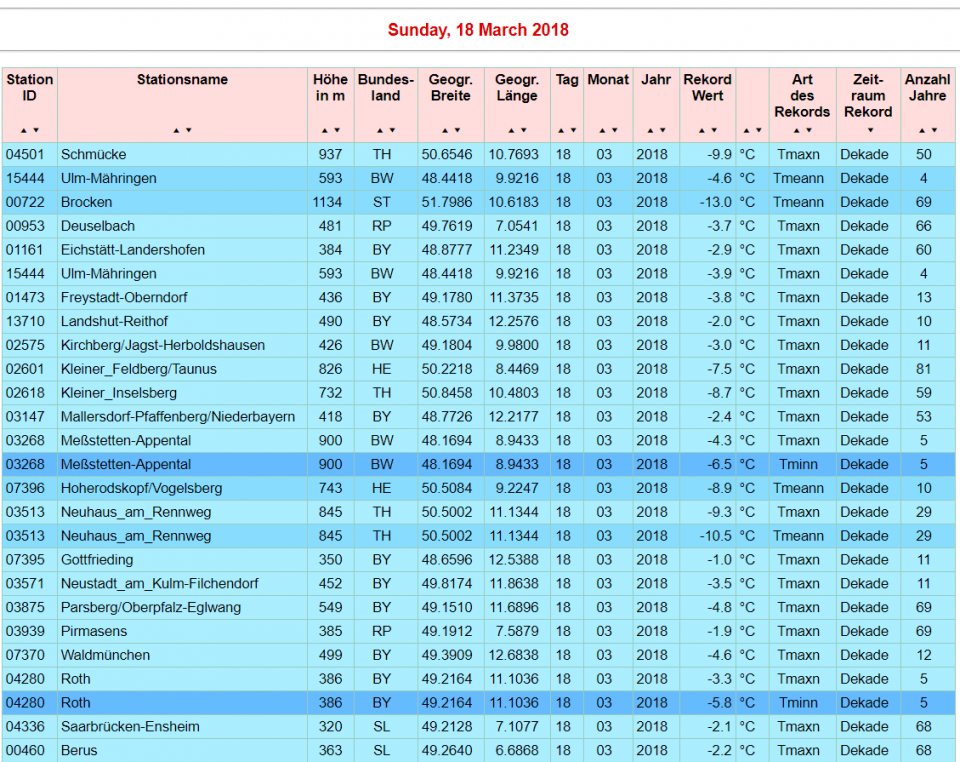Sort Tag column ascending

(562, 131)
